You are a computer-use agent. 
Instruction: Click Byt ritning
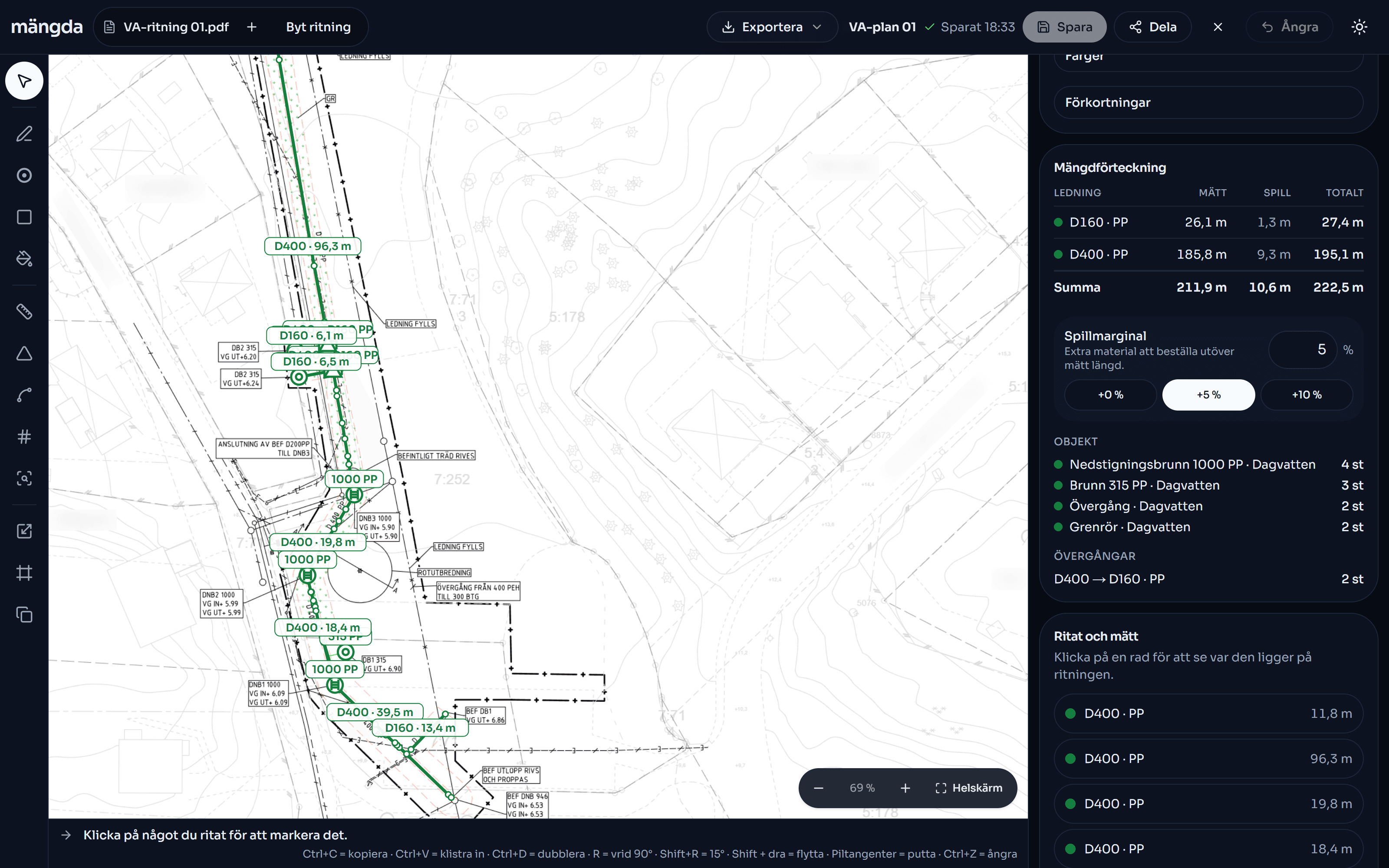click(318, 27)
